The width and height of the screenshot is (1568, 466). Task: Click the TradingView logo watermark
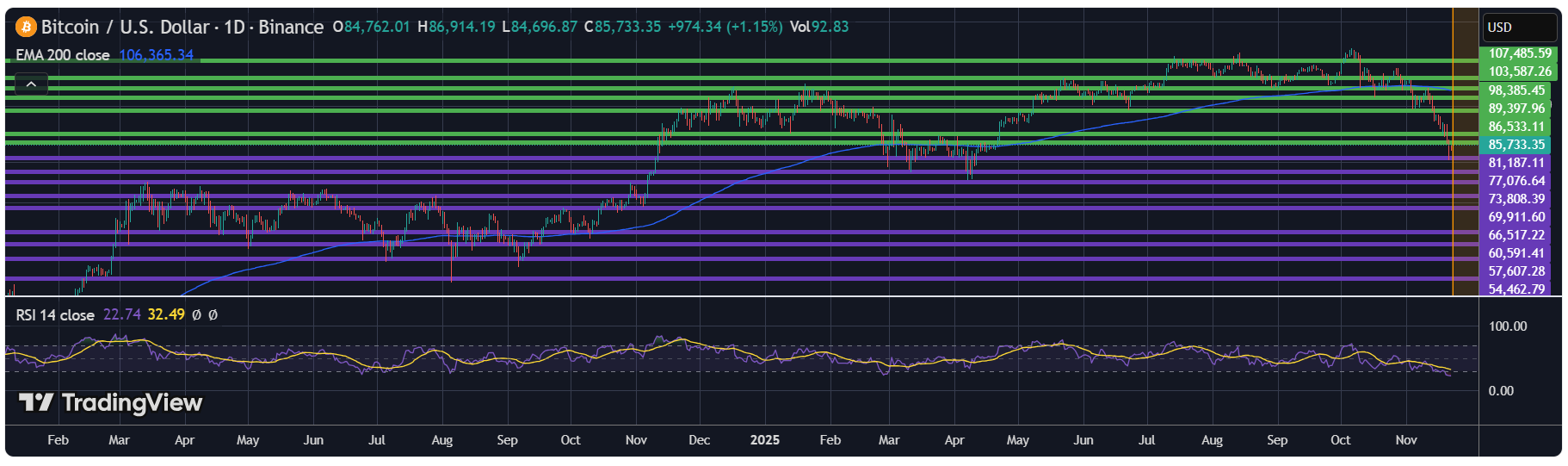coord(111,402)
